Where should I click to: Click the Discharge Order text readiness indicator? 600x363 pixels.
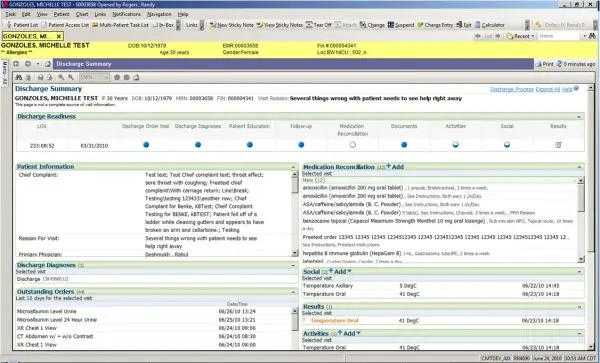pos(146,145)
